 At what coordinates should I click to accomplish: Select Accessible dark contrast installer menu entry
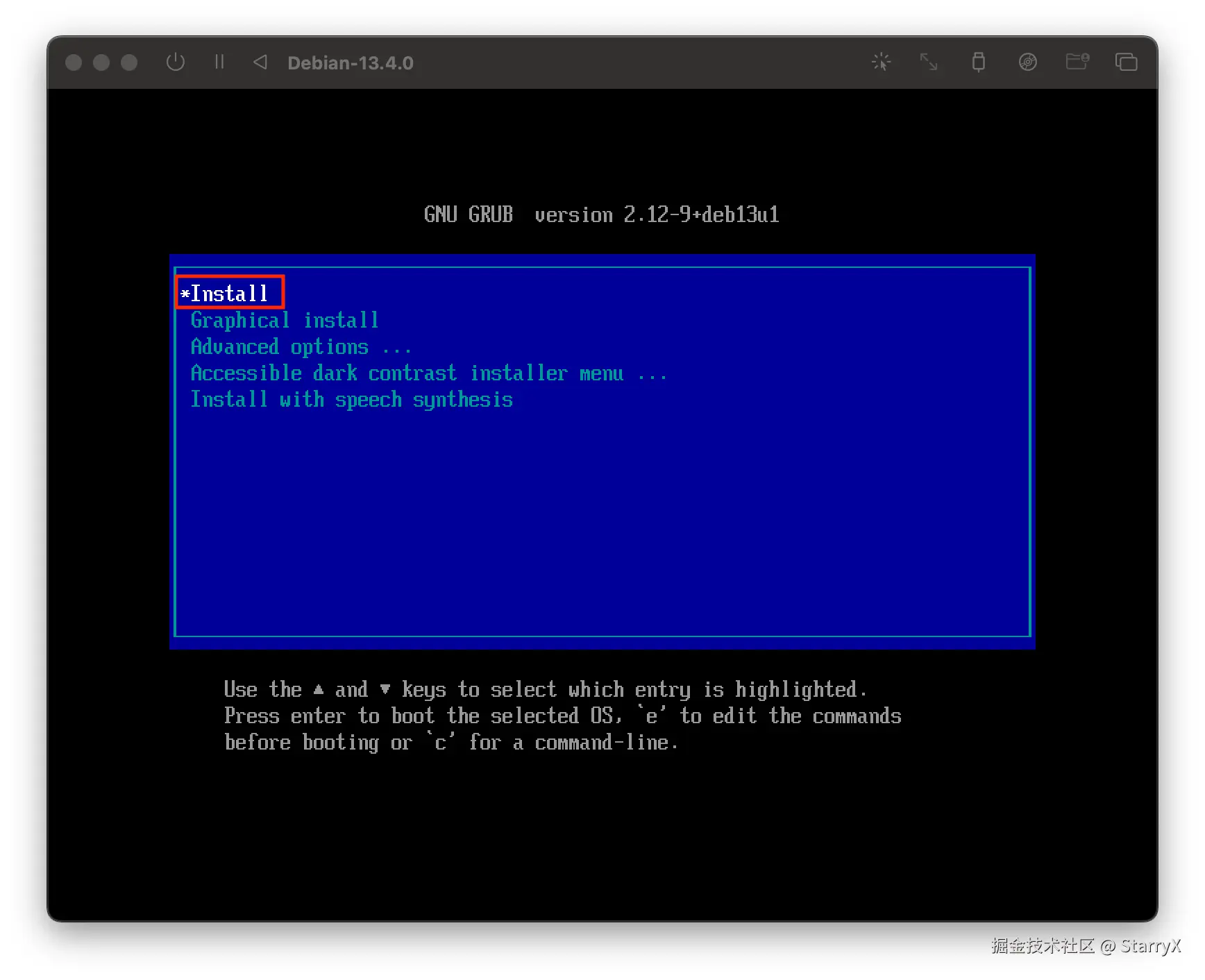(602, 373)
